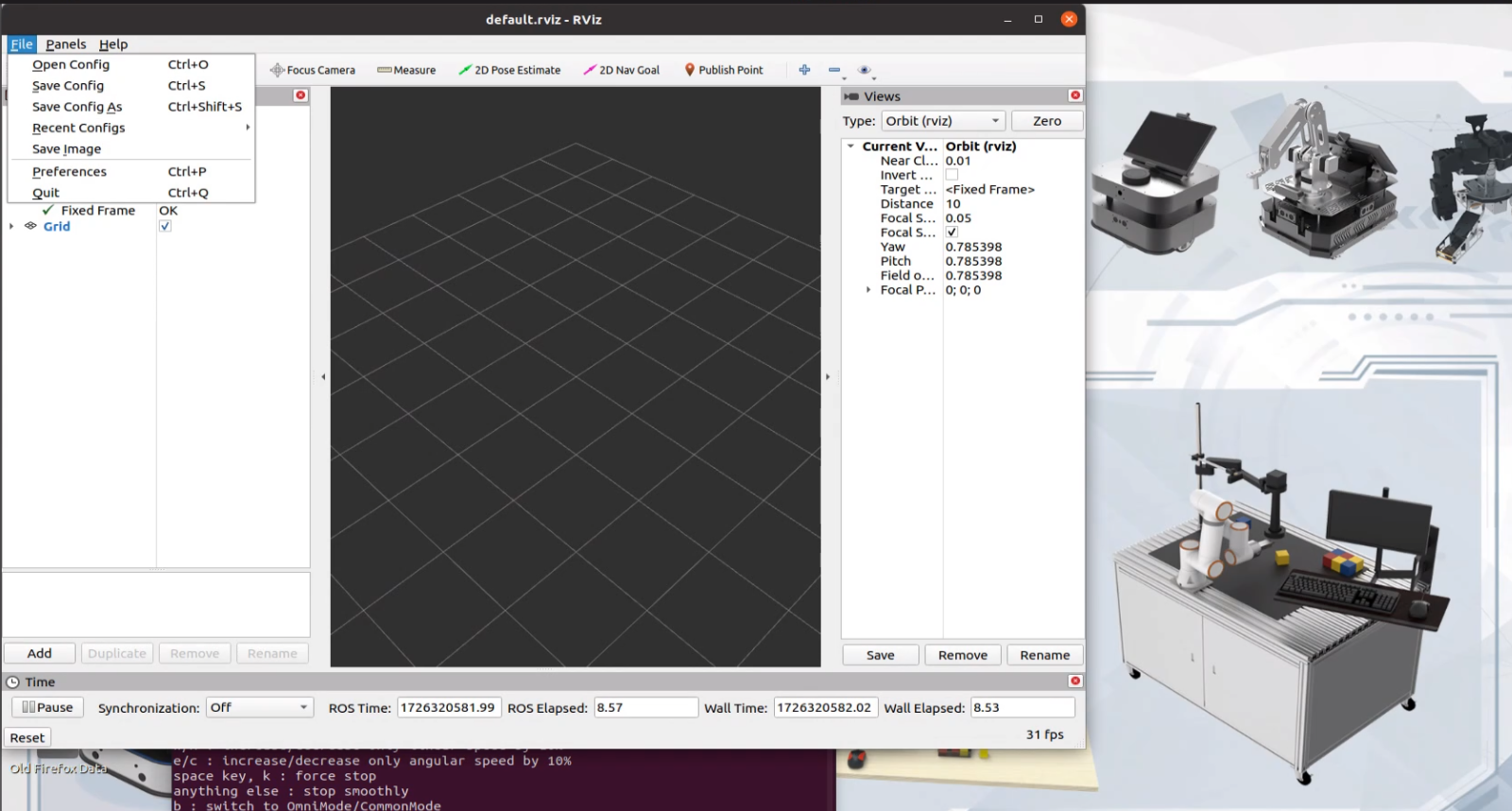Collapse right panel with arrow handle

point(828,376)
